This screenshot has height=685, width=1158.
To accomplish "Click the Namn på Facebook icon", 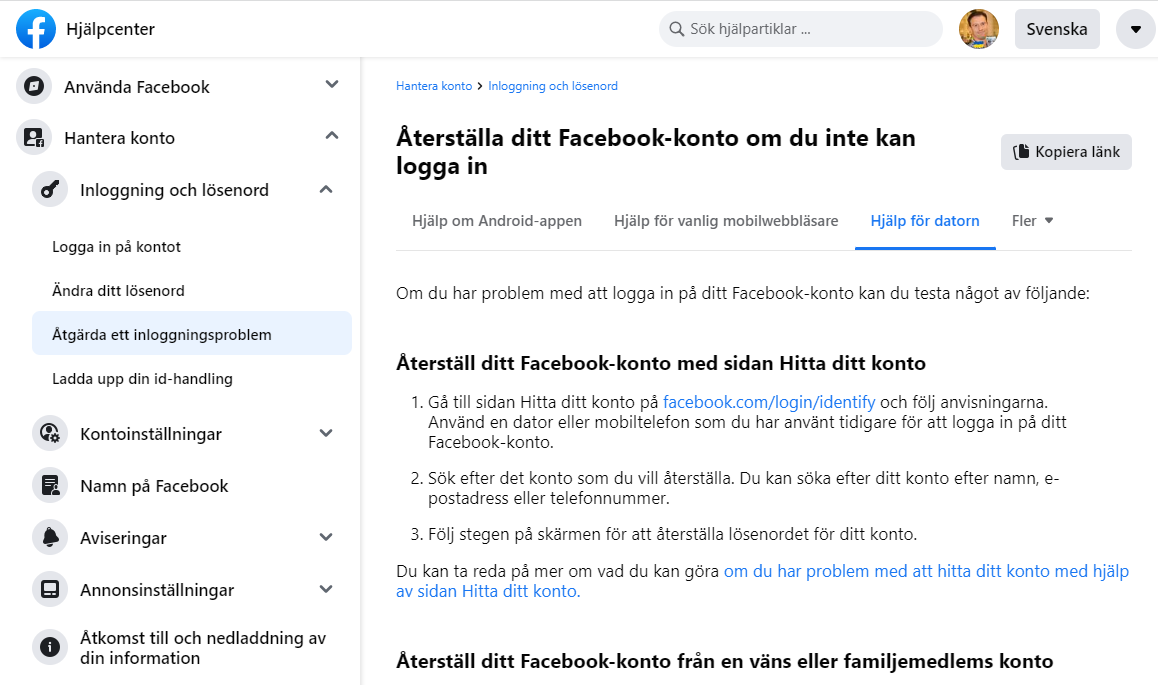I will (x=50, y=486).
